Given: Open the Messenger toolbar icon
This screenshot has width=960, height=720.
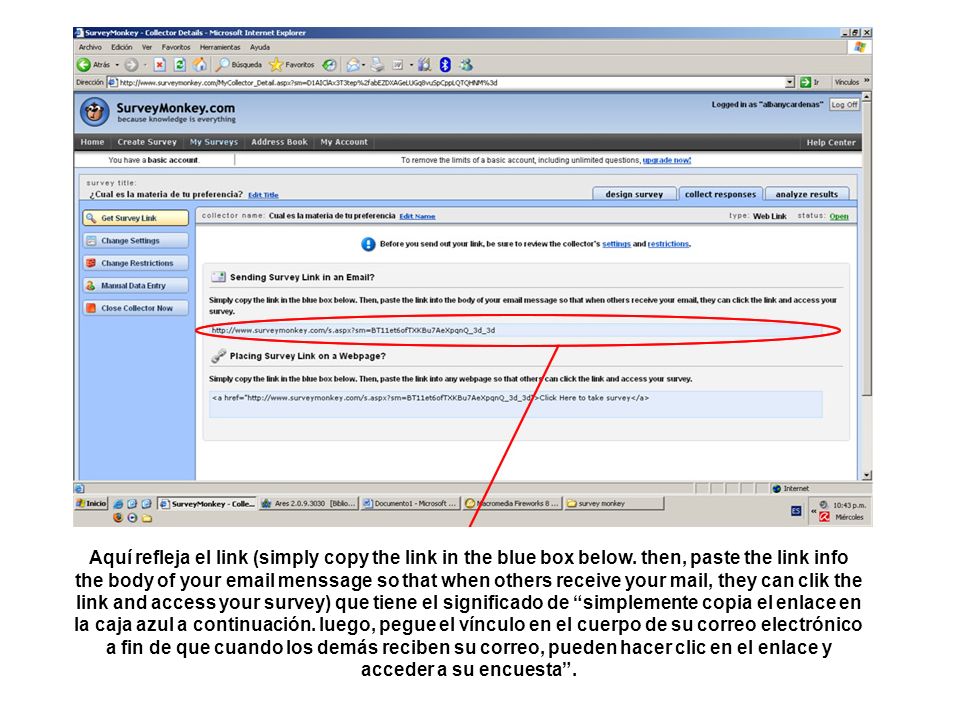Looking at the screenshot, I should click(467, 64).
